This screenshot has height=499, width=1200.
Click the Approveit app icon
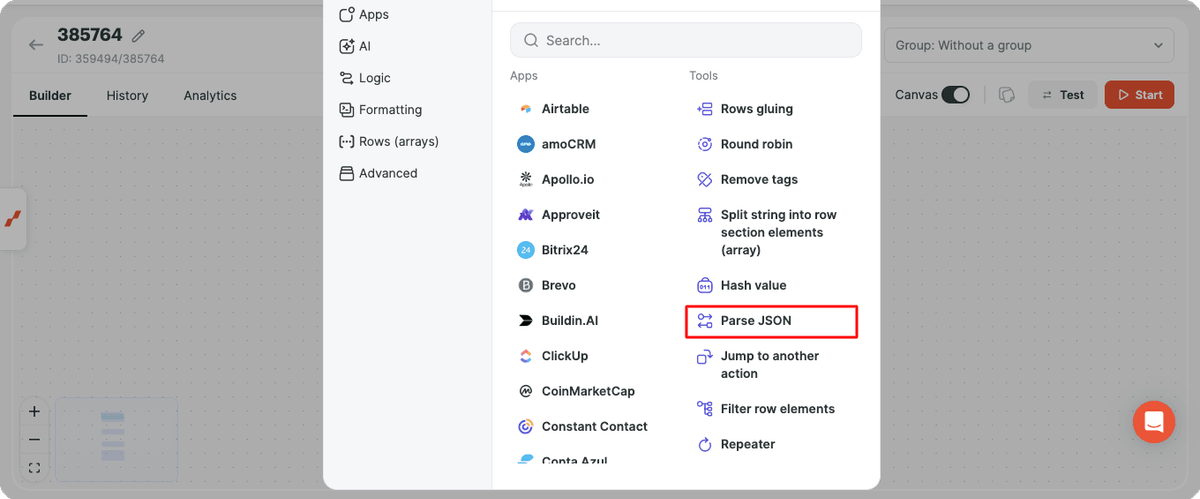[526, 215]
